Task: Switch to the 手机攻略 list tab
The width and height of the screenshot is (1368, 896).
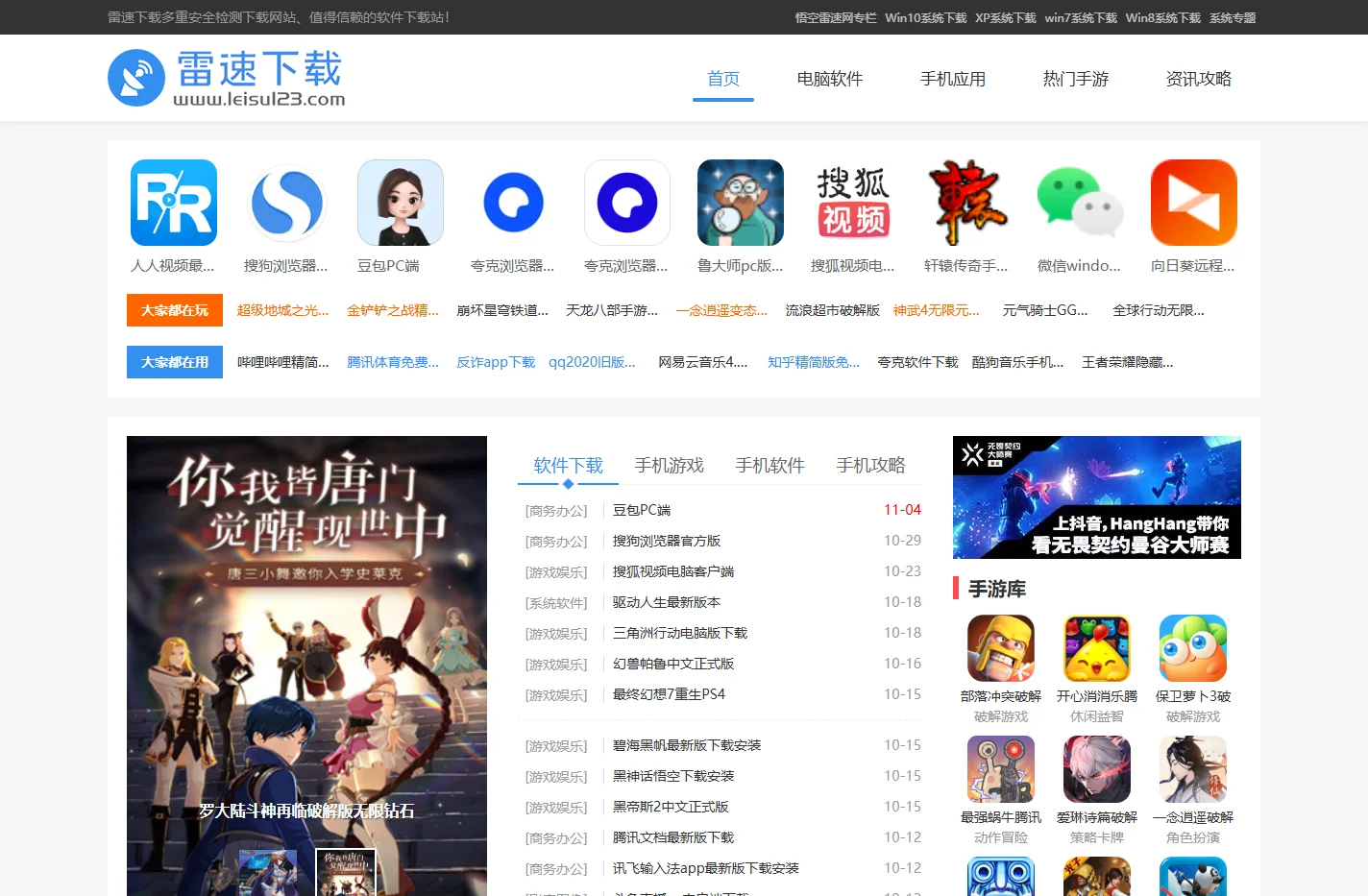Action: click(871, 466)
